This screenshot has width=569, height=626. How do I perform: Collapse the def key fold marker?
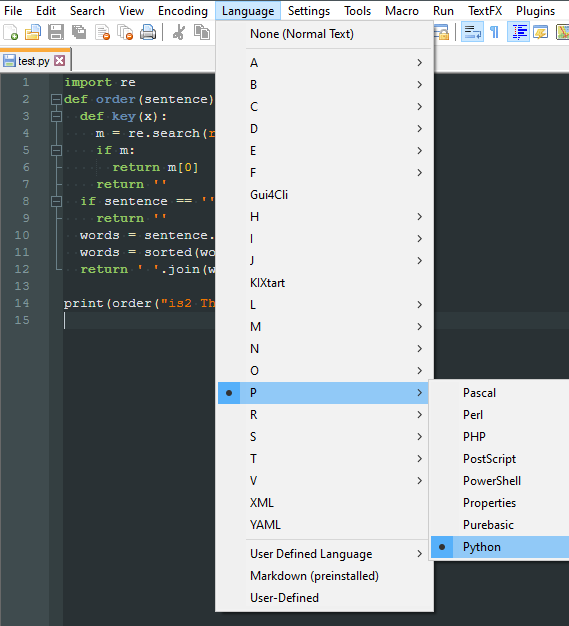click(x=56, y=116)
